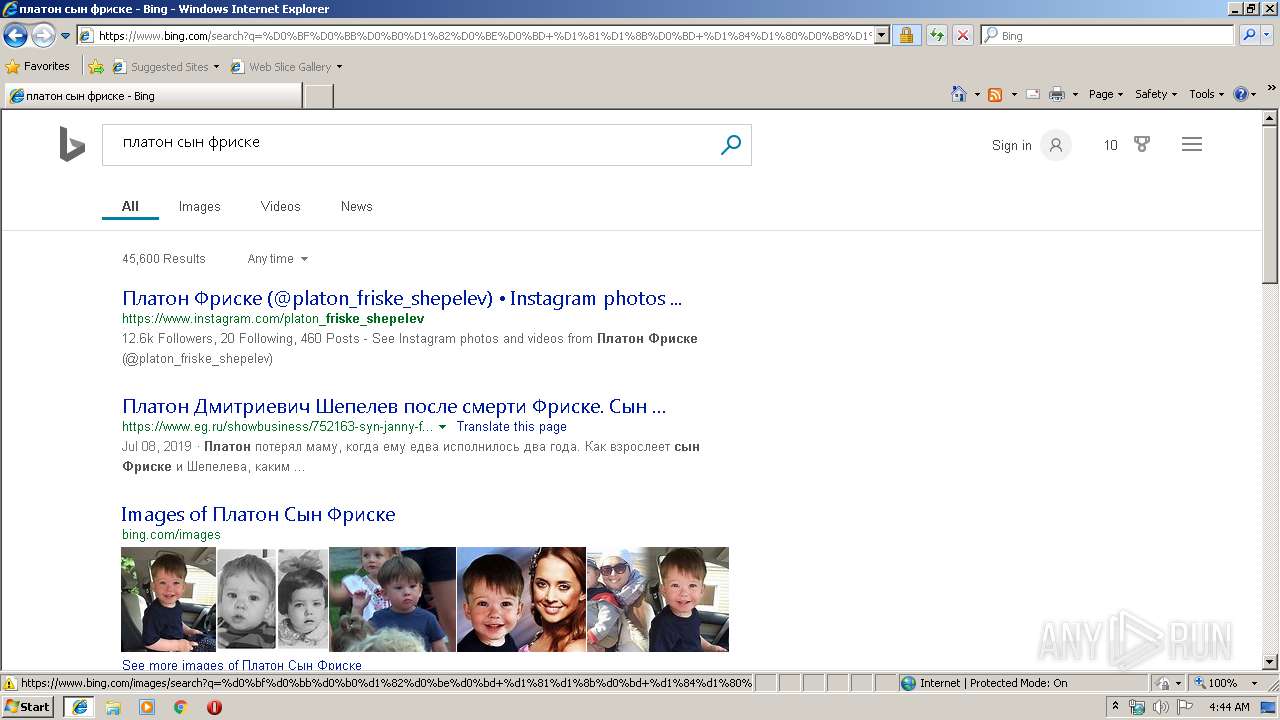This screenshot has height=720, width=1280.
Task: Click the Opera red taskbar icon
Action: 214,707
